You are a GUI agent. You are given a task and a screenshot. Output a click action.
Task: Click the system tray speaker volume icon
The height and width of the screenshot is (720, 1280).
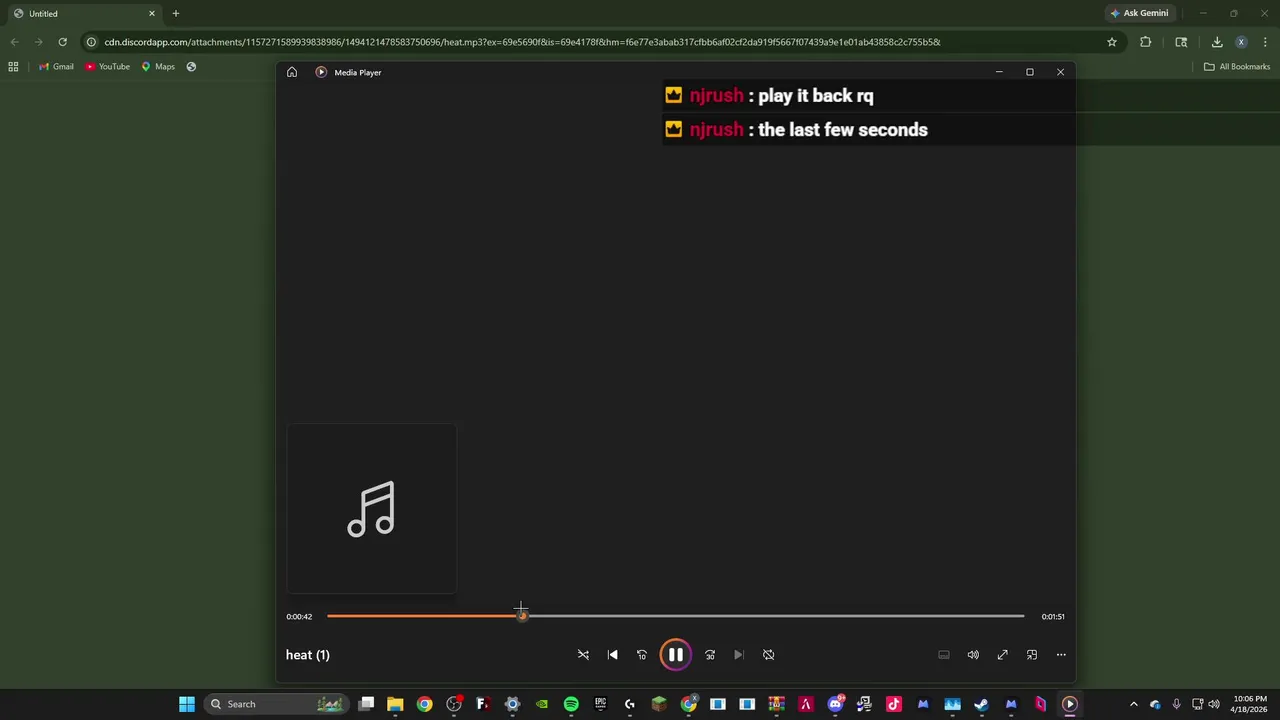[x=1214, y=704]
